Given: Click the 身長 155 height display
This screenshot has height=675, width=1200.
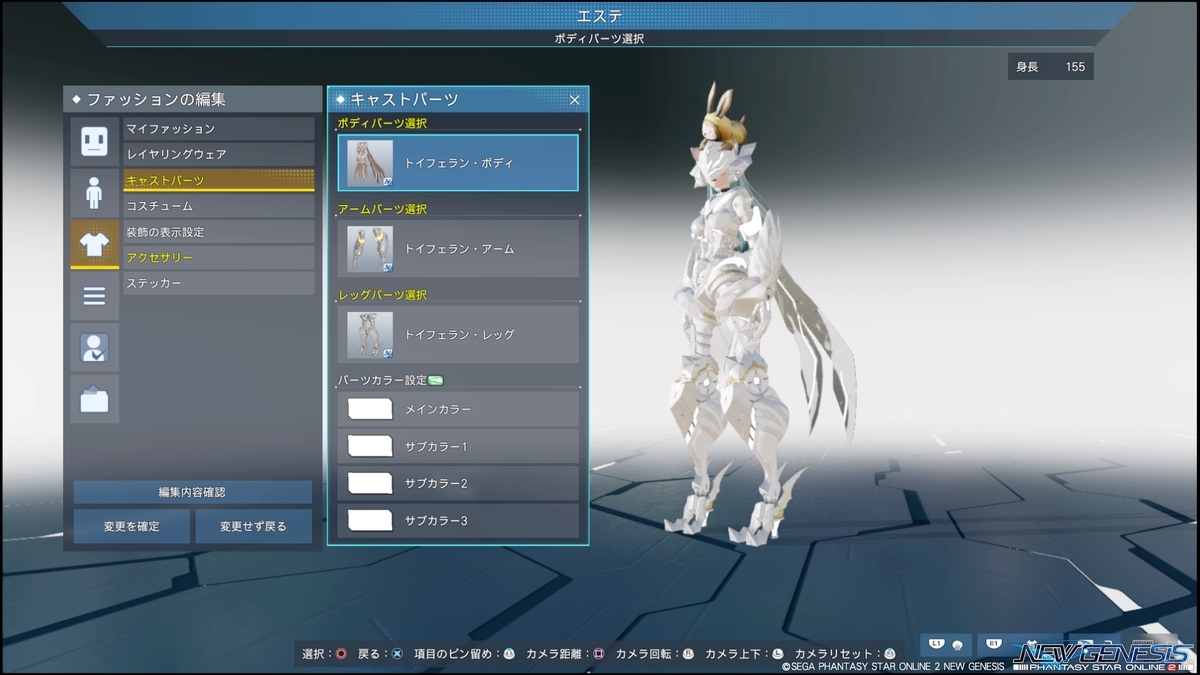Looking at the screenshot, I should coord(1050,67).
